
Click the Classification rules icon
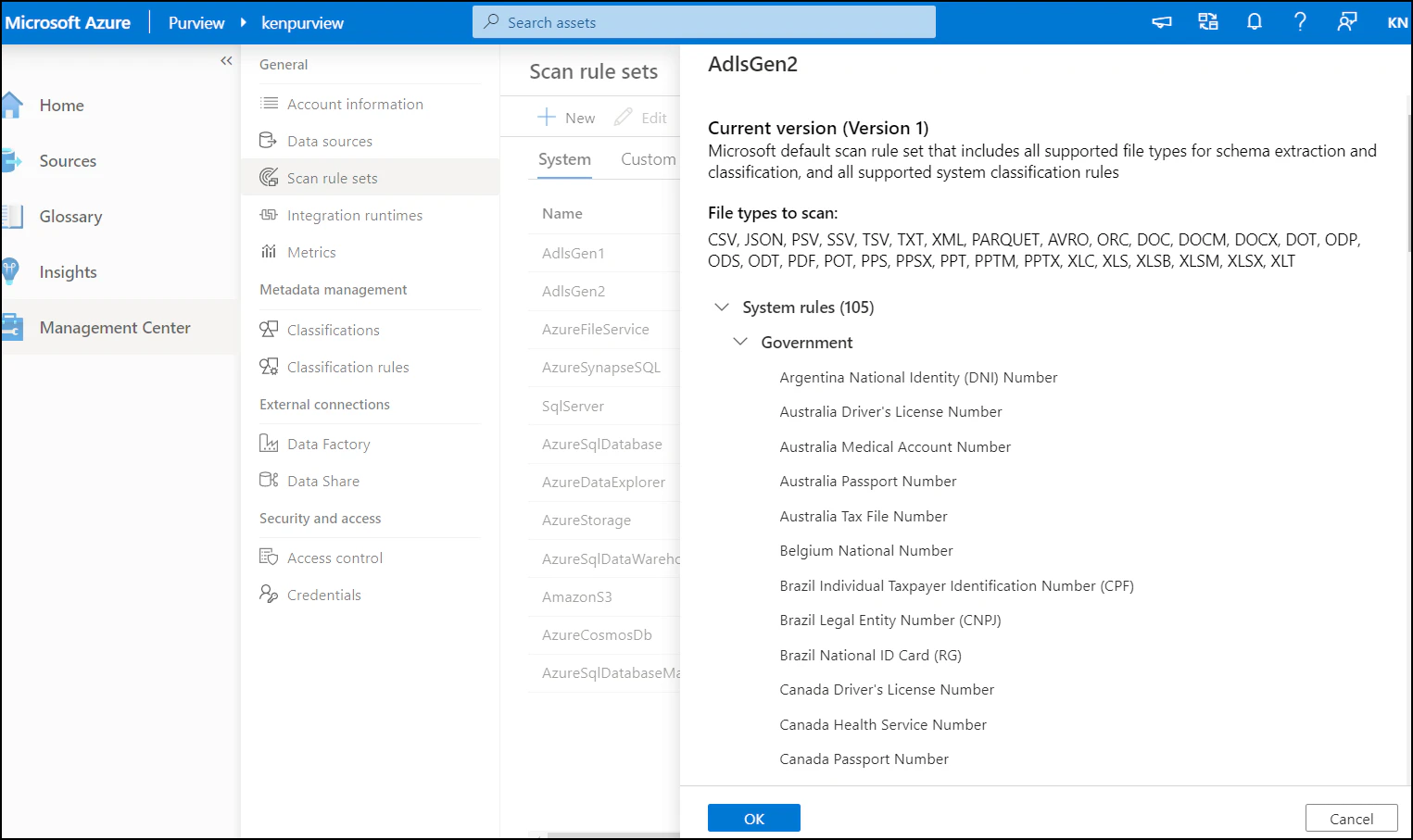[x=269, y=367]
